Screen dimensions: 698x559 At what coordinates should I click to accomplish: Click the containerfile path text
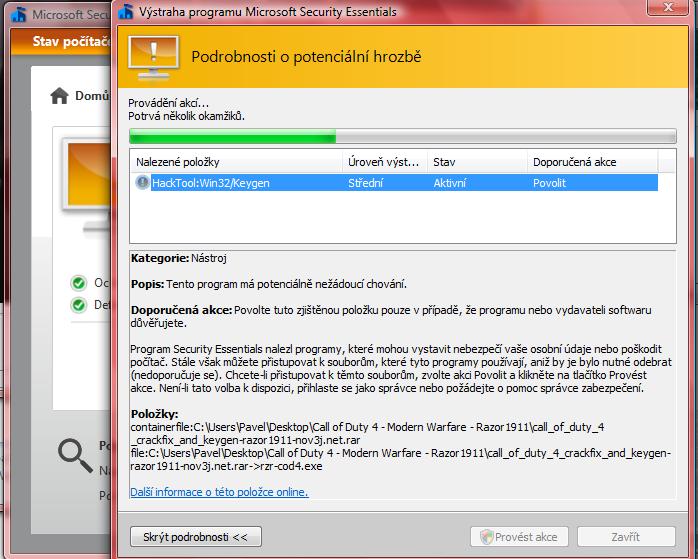(x=367, y=433)
